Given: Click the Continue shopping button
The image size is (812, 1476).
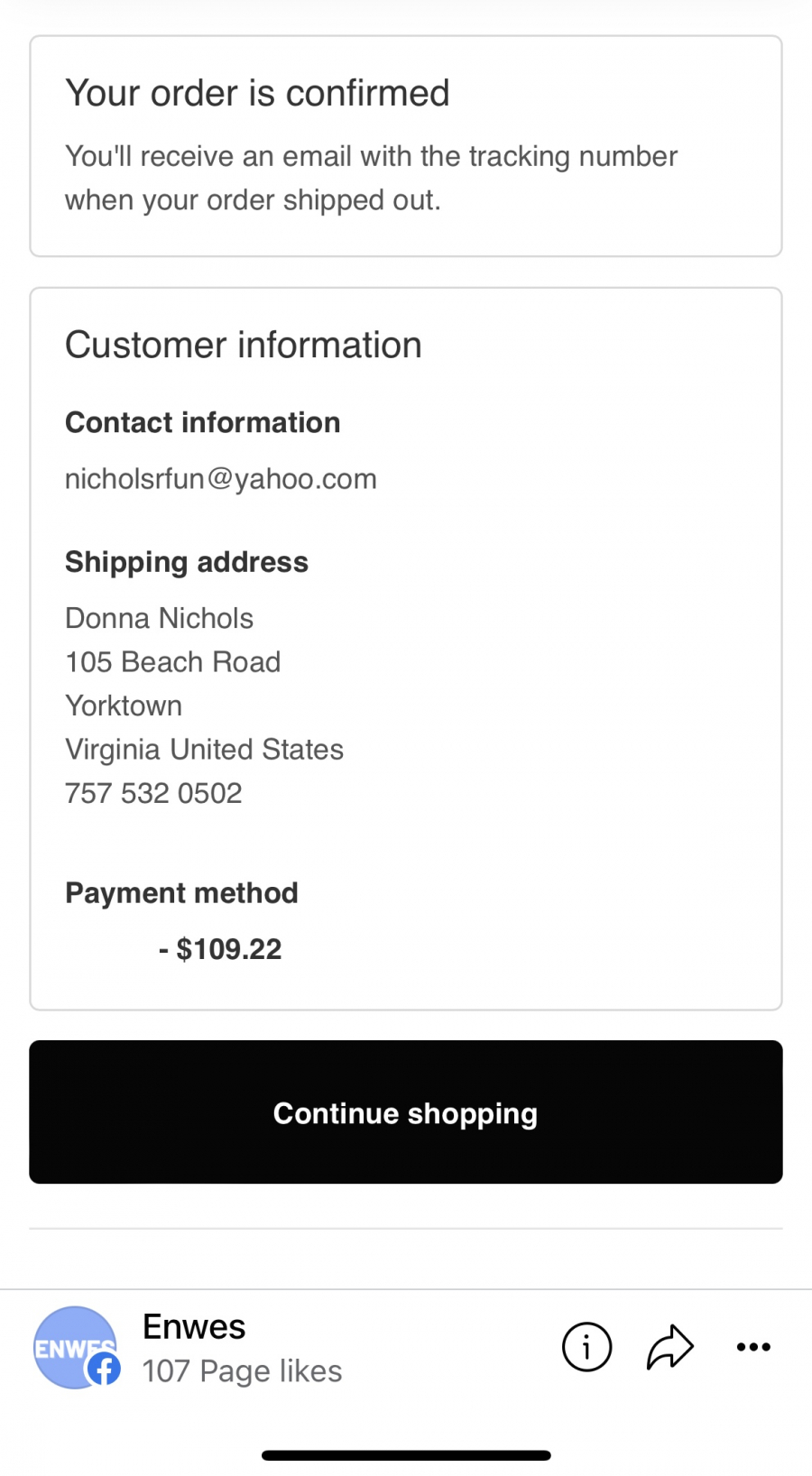Looking at the screenshot, I should tap(406, 1112).
